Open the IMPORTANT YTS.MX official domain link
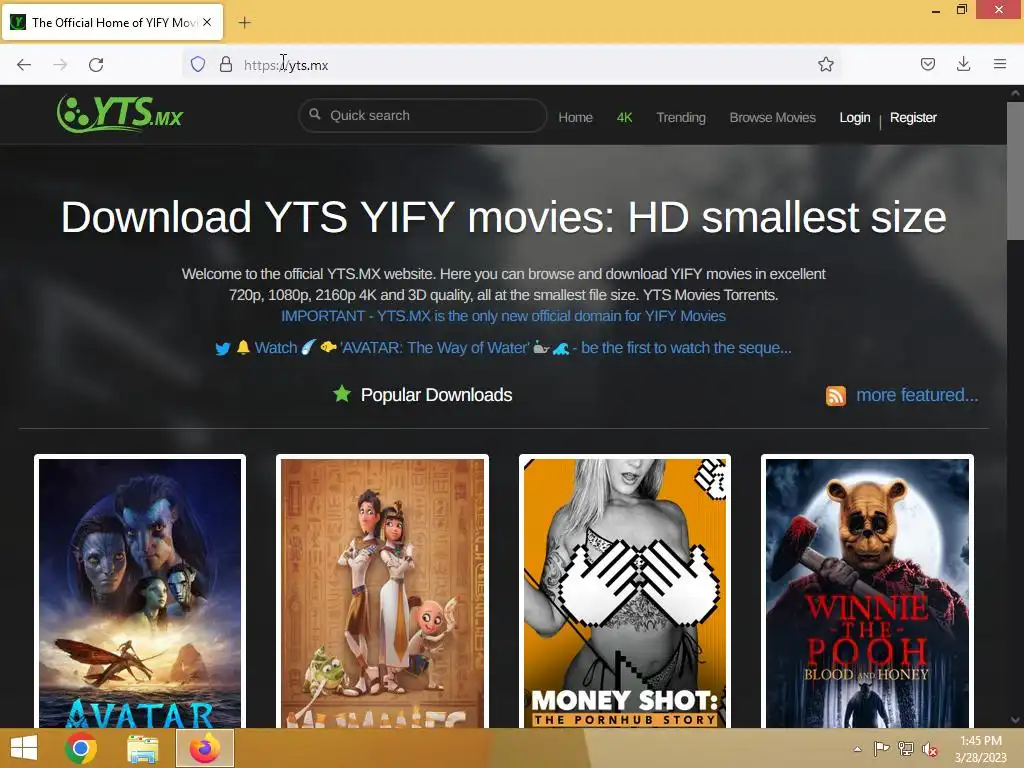The width and height of the screenshot is (1024, 768). [x=503, y=316]
